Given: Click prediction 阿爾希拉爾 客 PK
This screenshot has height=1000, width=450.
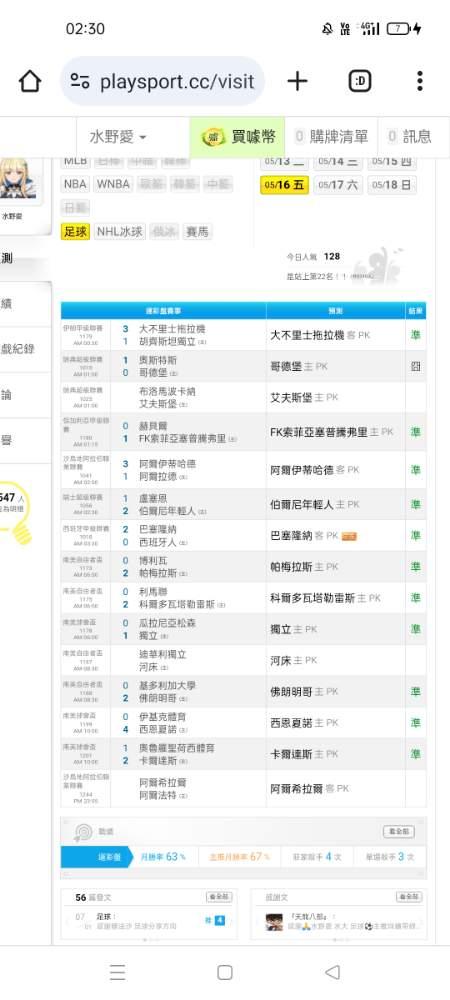Looking at the screenshot, I should click(x=310, y=788).
